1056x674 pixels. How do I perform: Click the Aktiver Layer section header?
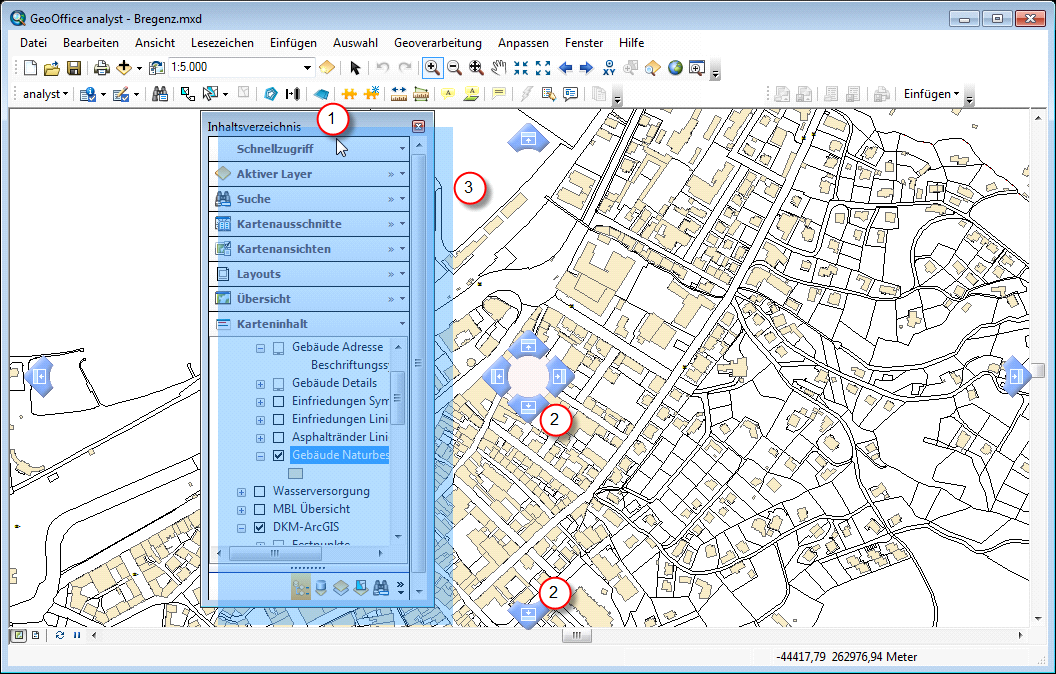(x=274, y=174)
